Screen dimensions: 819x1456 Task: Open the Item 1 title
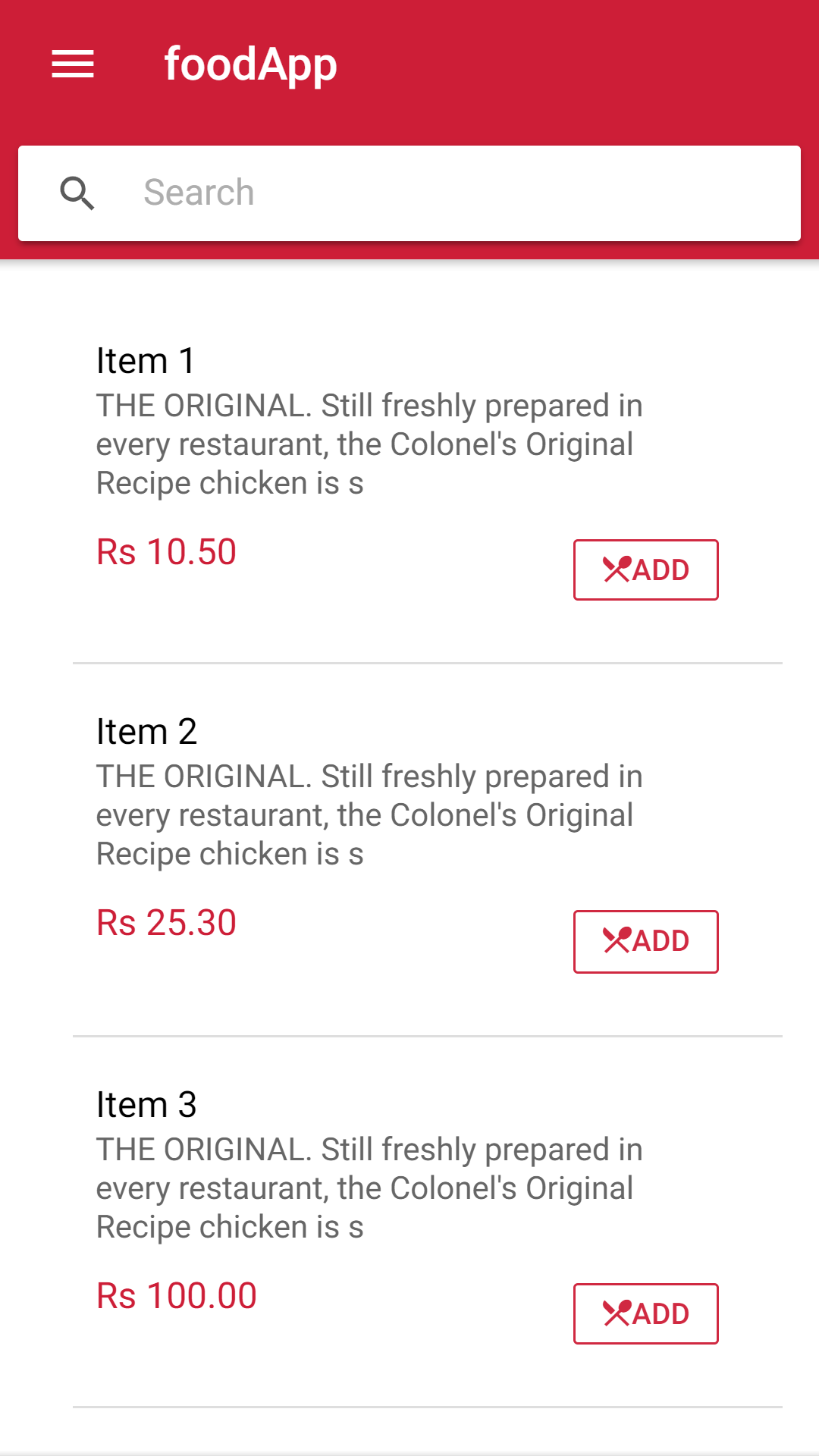(146, 361)
